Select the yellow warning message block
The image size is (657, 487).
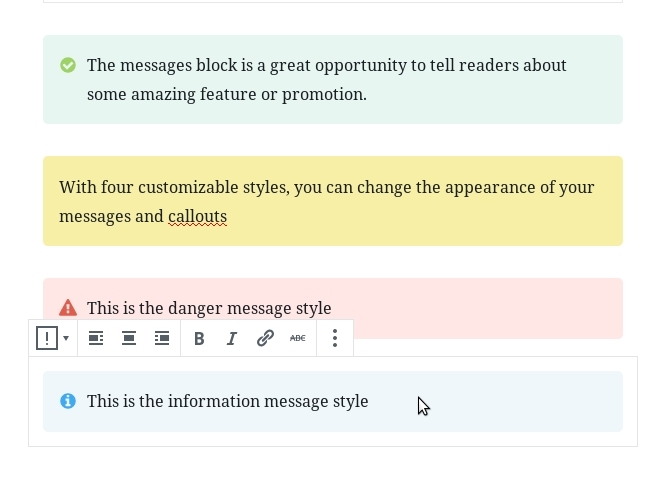[x=333, y=201]
